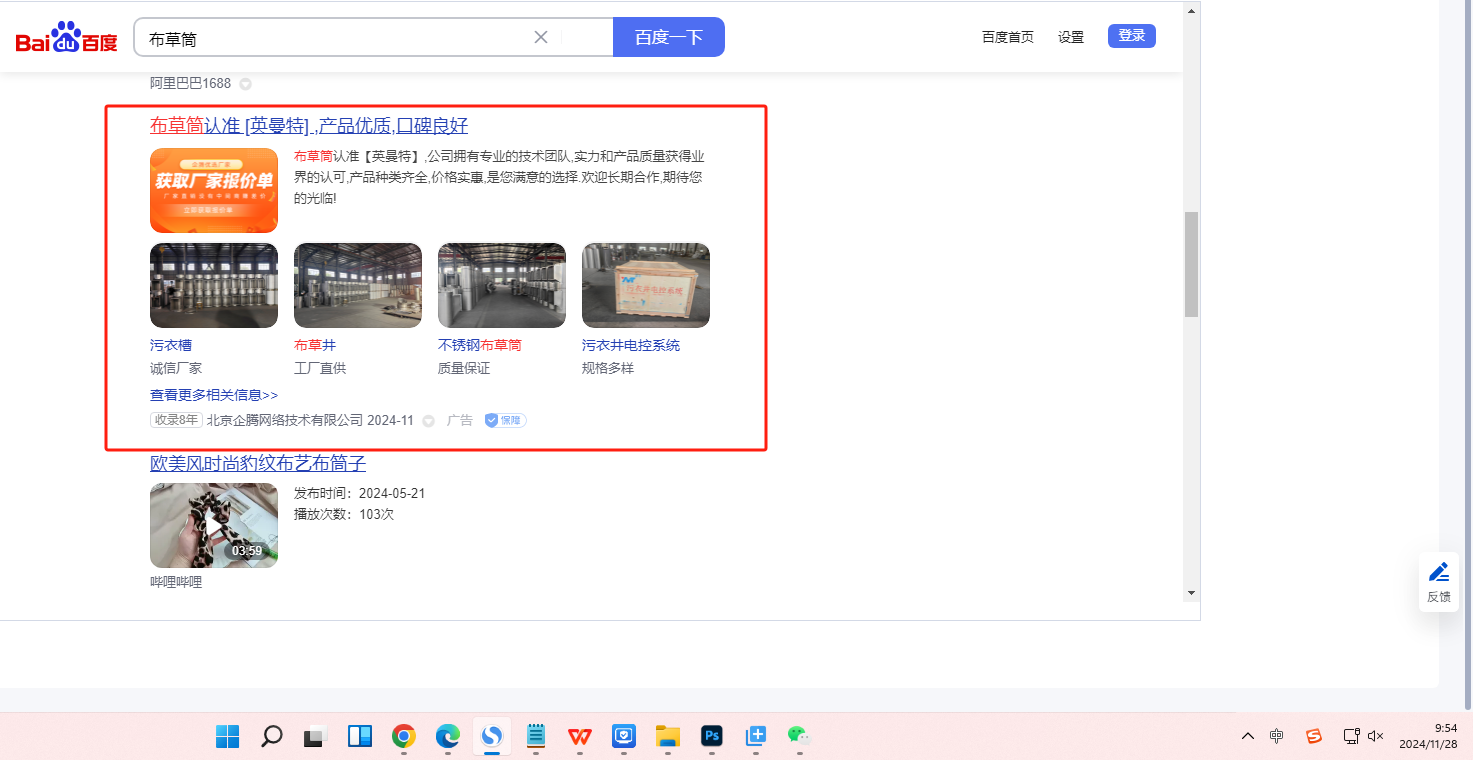Launch WeChat from the taskbar
Image resolution: width=1473 pixels, height=760 pixels.
tap(797, 737)
